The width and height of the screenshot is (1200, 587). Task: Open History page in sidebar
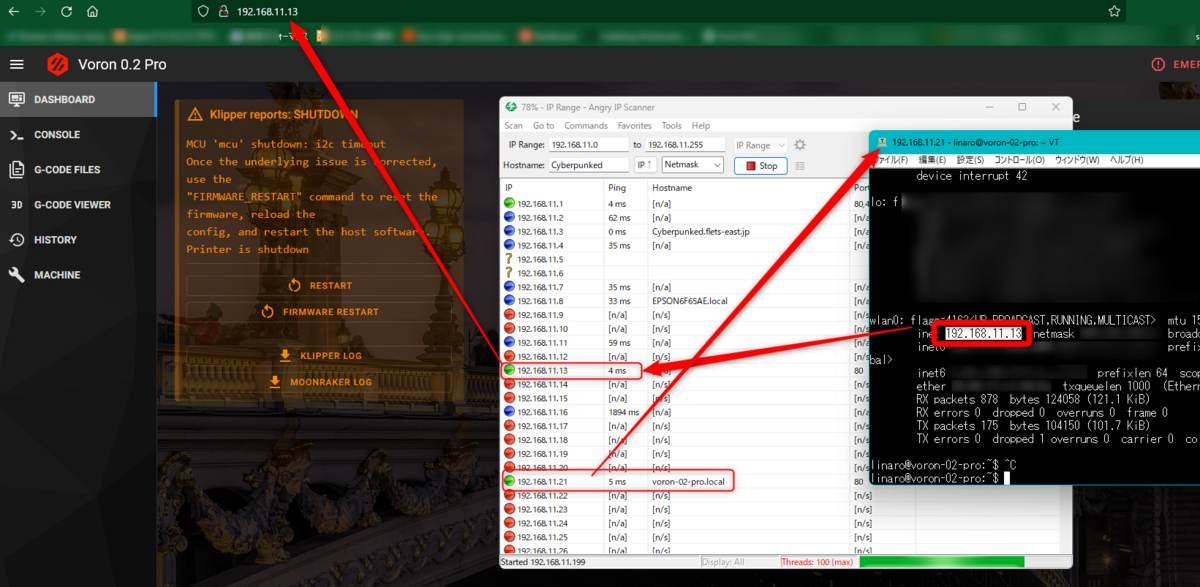(x=78, y=239)
